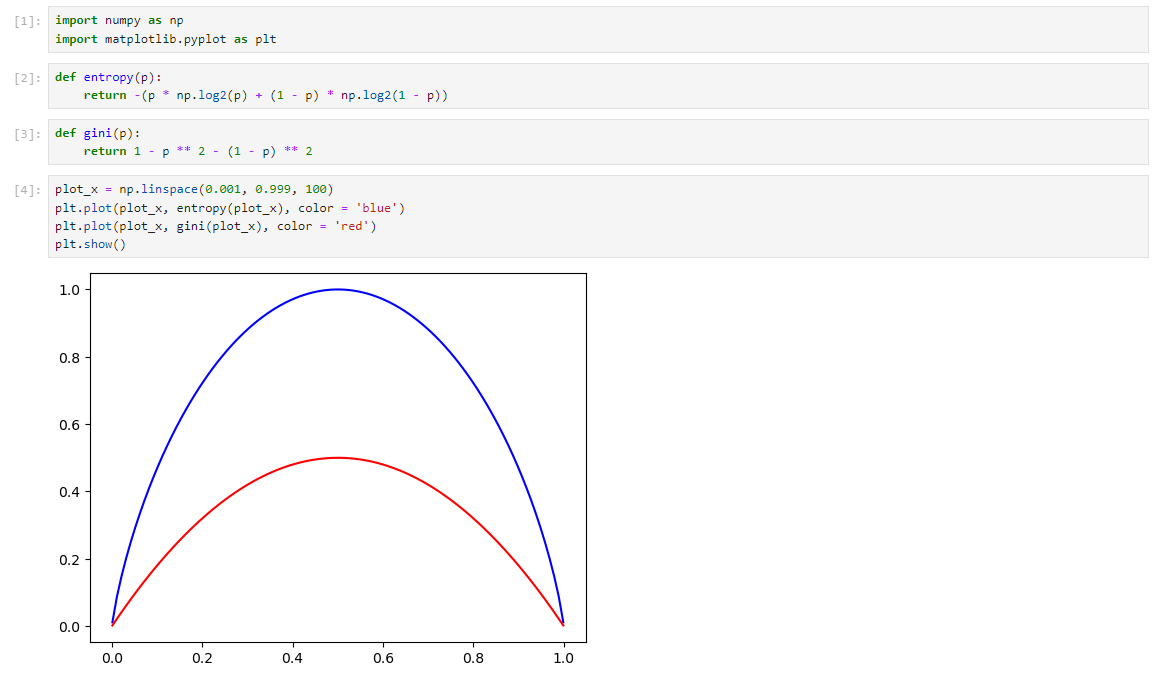This screenshot has width=1155, height=676.
Task: Click the plt.plot gini red line of code
Action: [215, 226]
